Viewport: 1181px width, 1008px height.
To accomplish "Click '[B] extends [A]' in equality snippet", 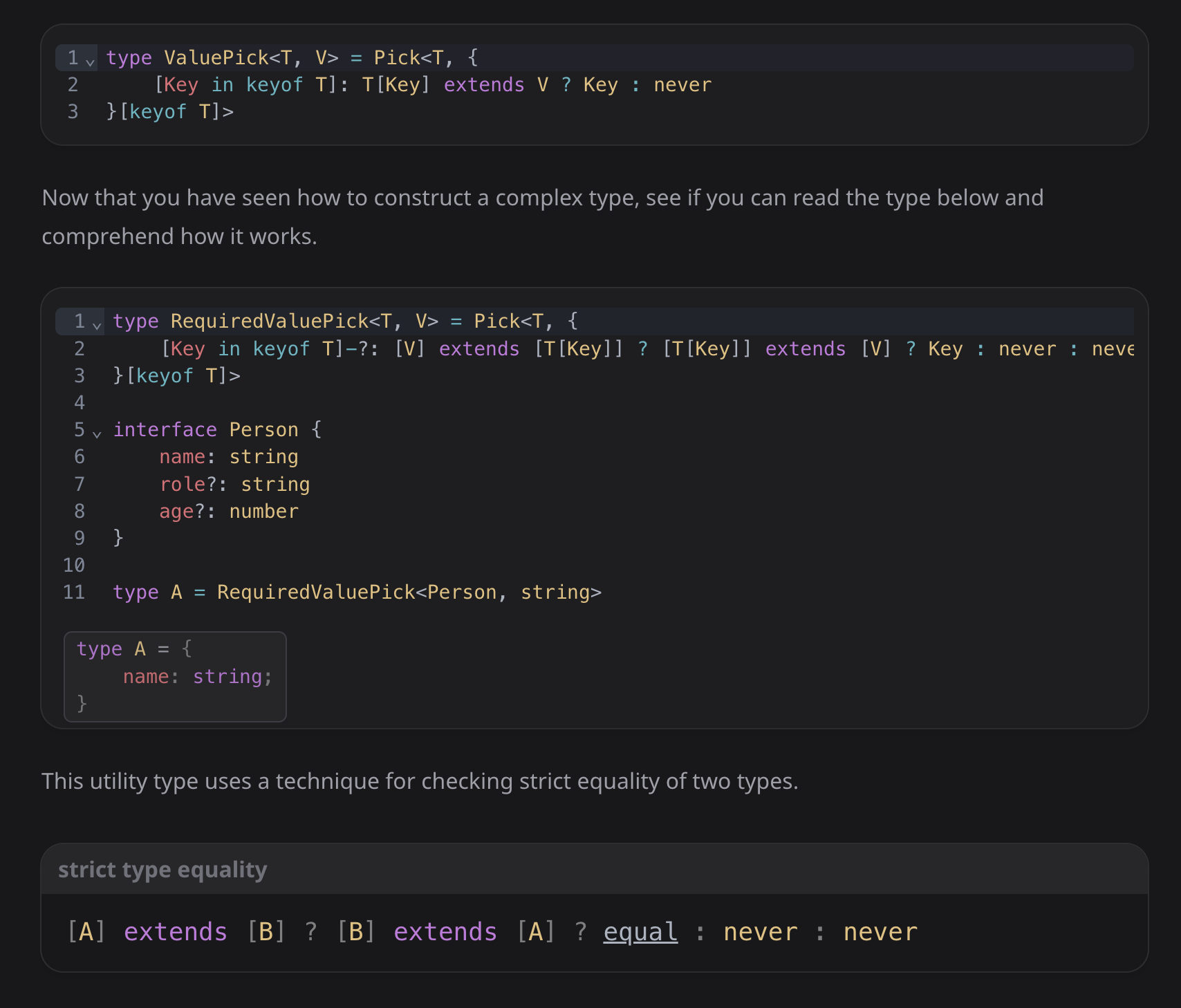I will pos(446,932).
